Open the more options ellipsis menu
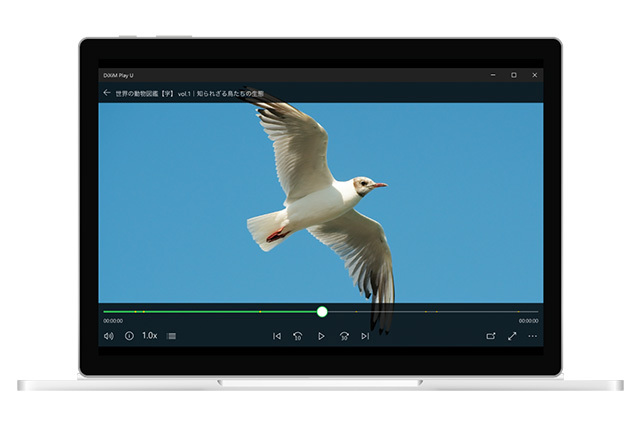 [x=533, y=336]
